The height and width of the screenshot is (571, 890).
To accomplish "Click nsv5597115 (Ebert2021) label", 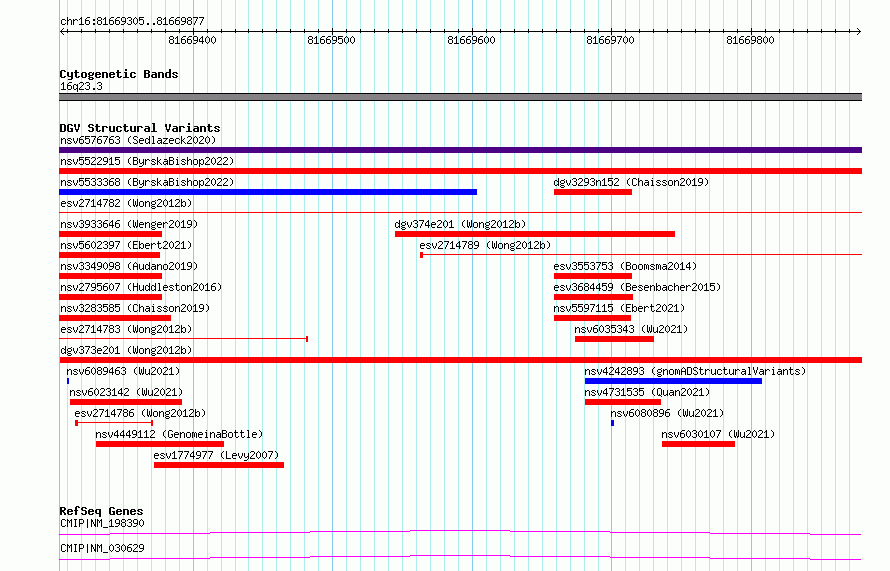I will tap(619, 308).
